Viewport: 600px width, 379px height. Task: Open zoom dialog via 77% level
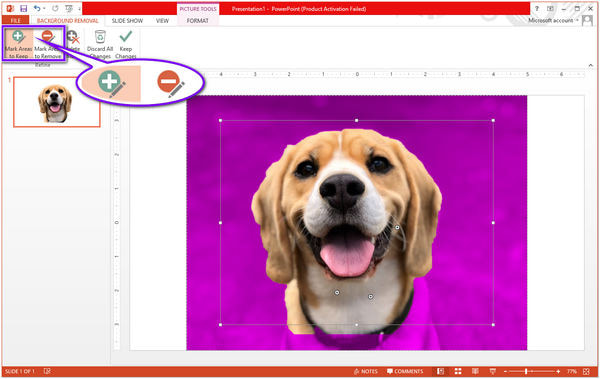(572, 371)
